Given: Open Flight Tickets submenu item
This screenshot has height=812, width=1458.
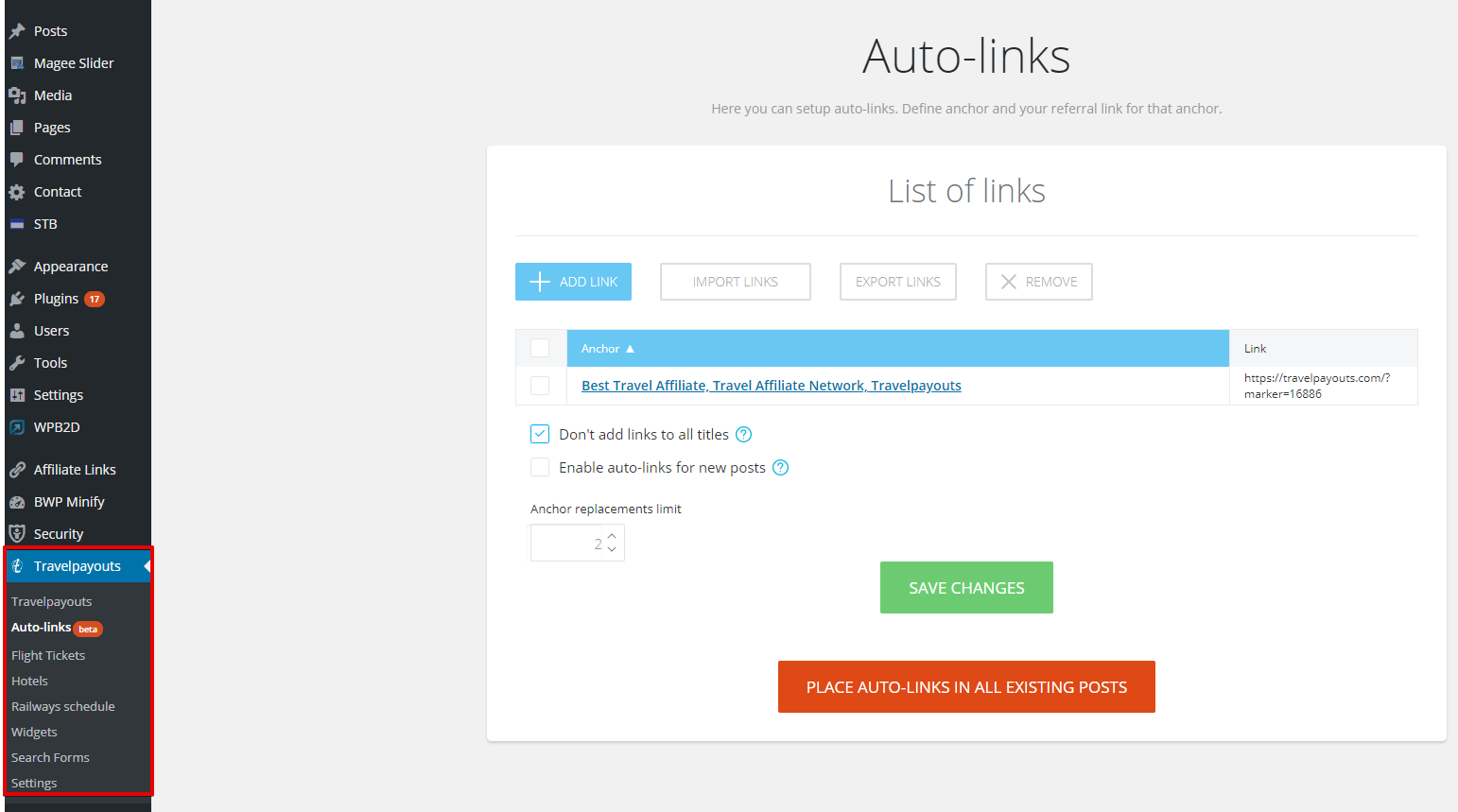Looking at the screenshot, I should (x=48, y=655).
